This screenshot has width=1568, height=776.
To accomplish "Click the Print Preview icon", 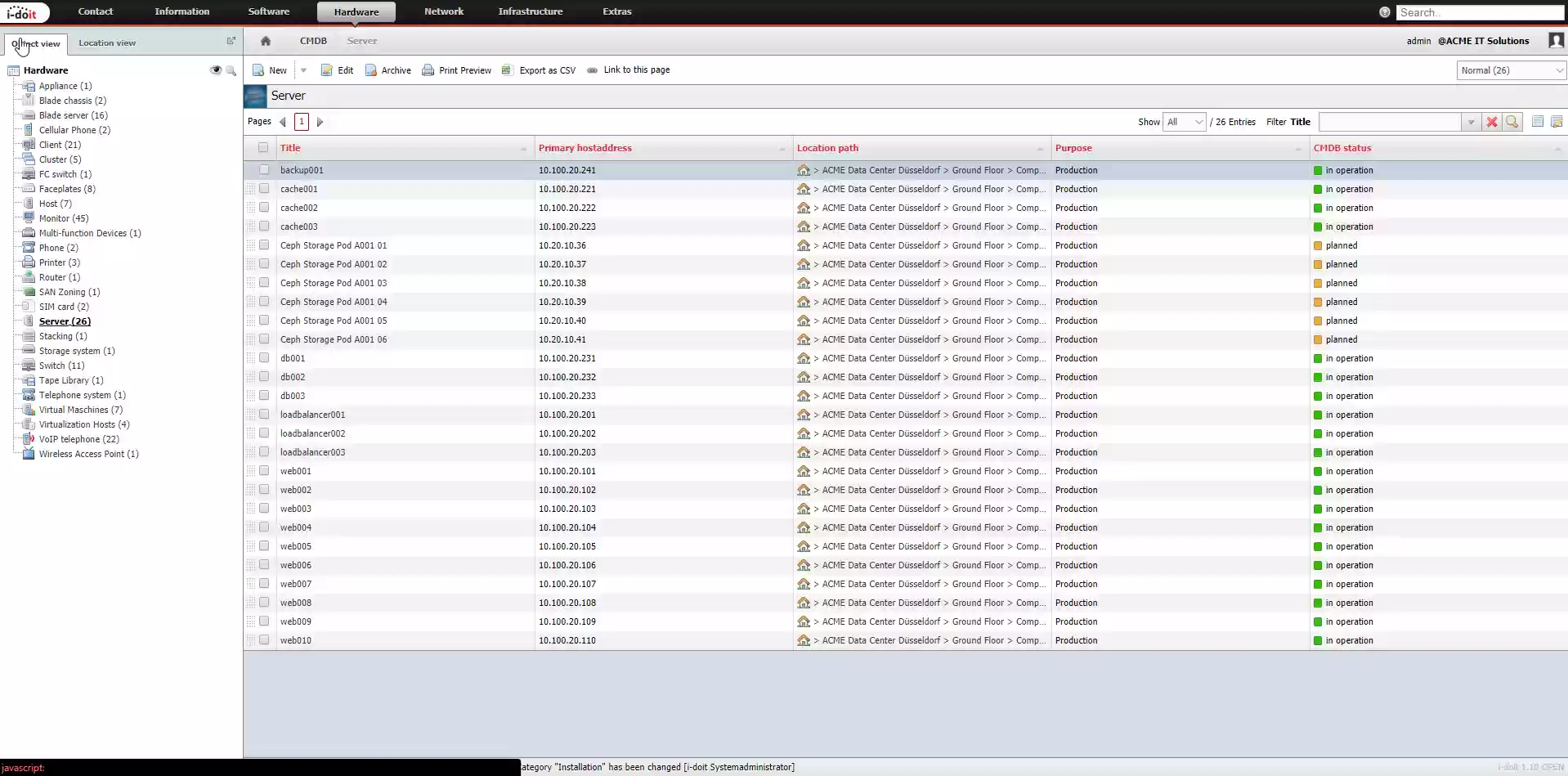I will pyautogui.click(x=428, y=70).
